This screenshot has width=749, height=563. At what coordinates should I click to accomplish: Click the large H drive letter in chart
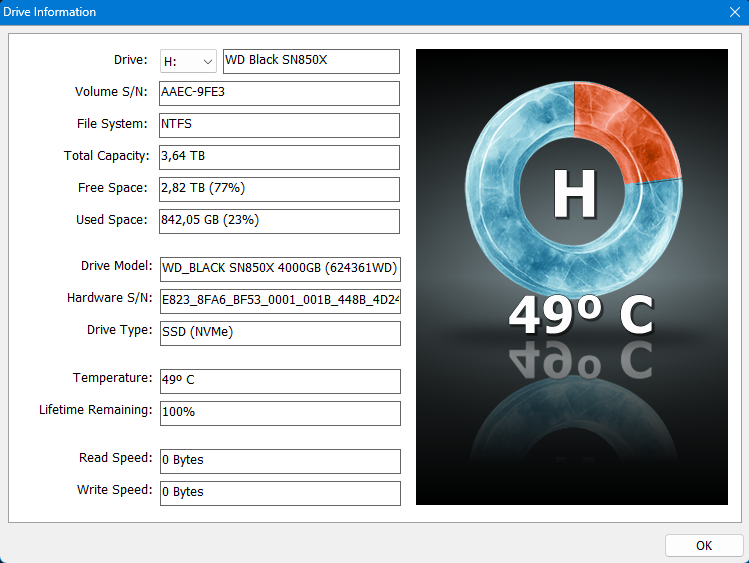tap(574, 194)
